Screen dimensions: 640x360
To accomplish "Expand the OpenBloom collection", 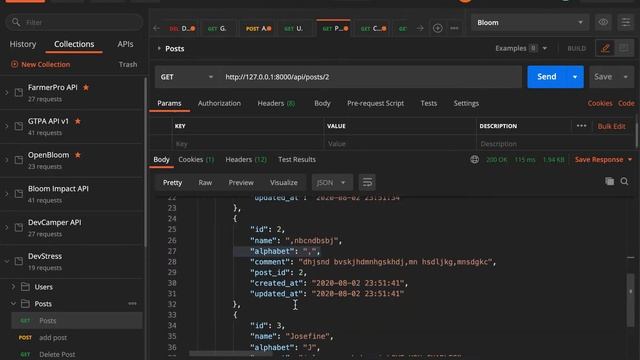I will click(7, 160).
